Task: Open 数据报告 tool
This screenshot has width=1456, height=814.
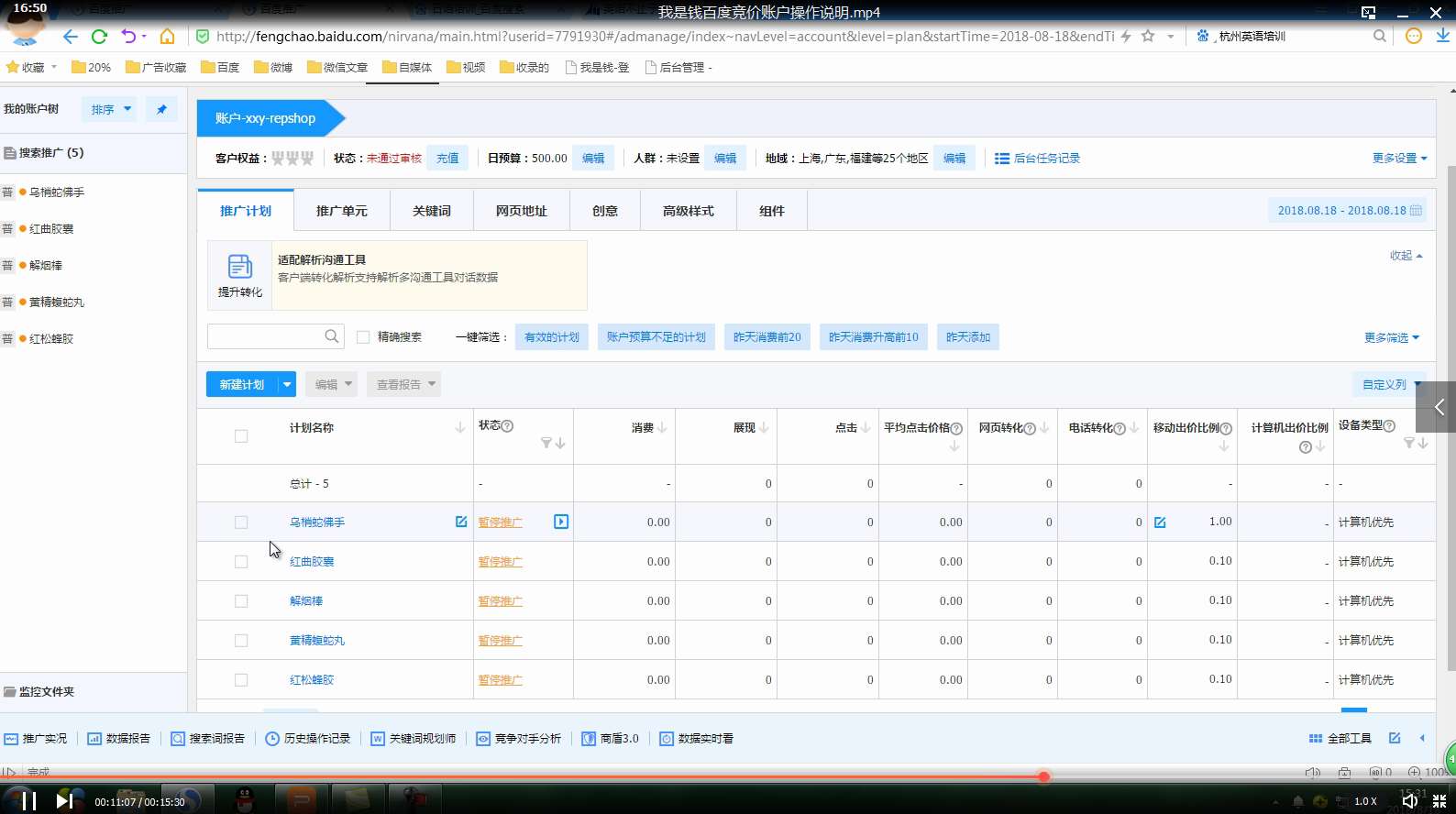Action: pos(119,739)
